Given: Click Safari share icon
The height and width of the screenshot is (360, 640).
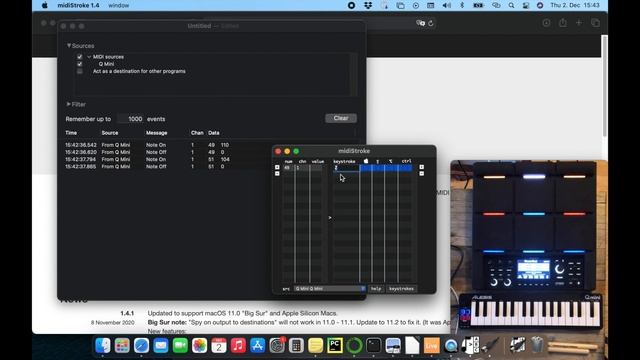Looking at the screenshot, I should (563, 23).
